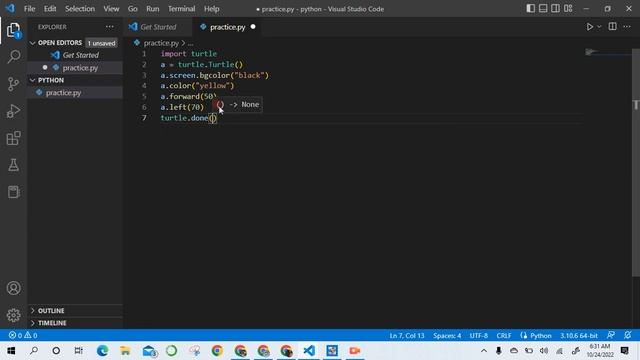Open the volume control in system tray
The width and height of the screenshot is (640, 360).
(544, 351)
